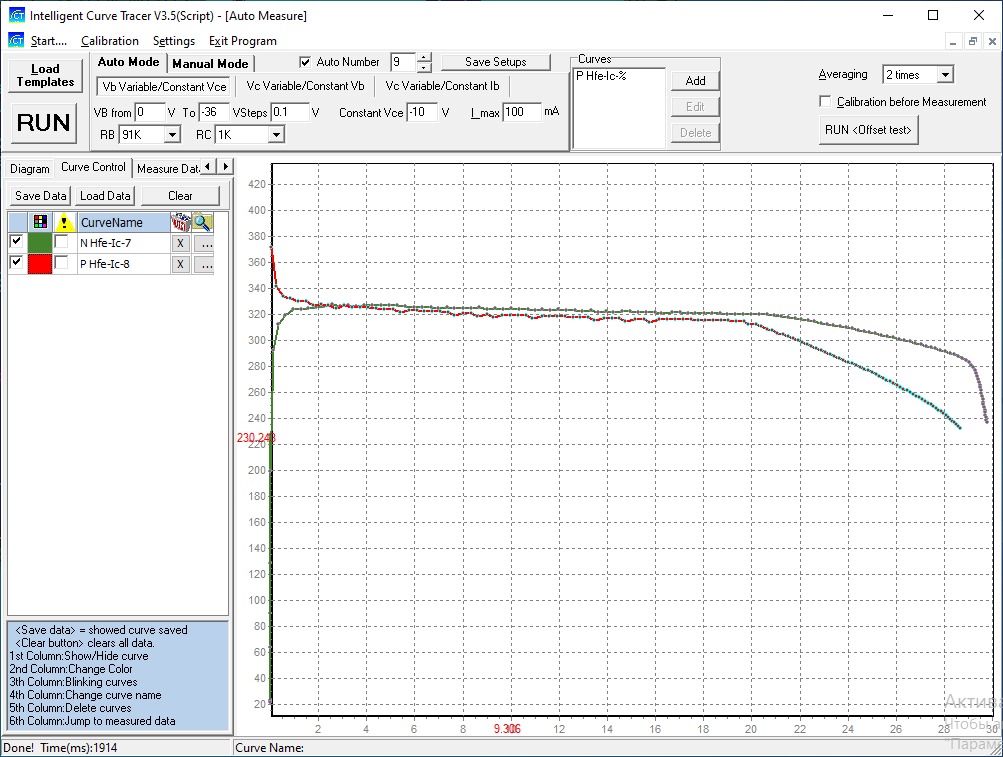Image resolution: width=1003 pixels, height=757 pixels.
Task: Open the RC resistor dropdown
Action: point(276,135)
